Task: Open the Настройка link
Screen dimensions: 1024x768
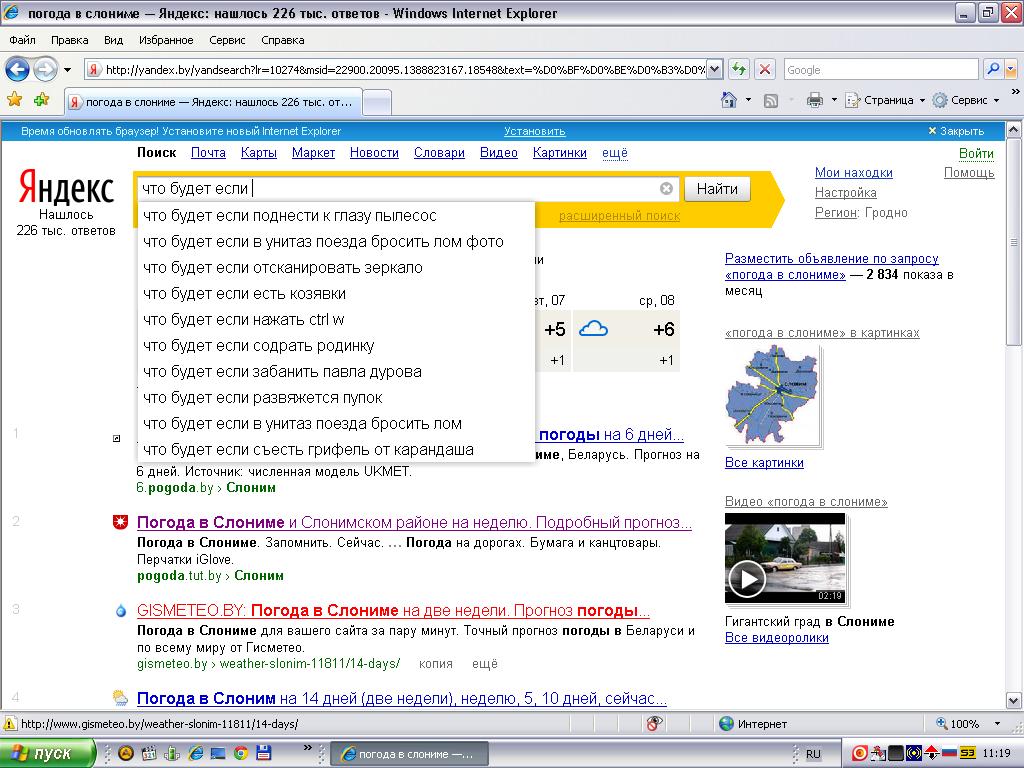Action: [x=846, y=193]
